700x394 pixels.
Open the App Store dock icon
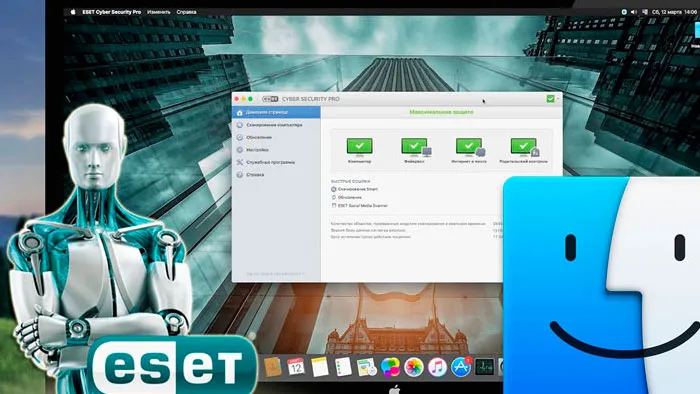tap(461, 367)
